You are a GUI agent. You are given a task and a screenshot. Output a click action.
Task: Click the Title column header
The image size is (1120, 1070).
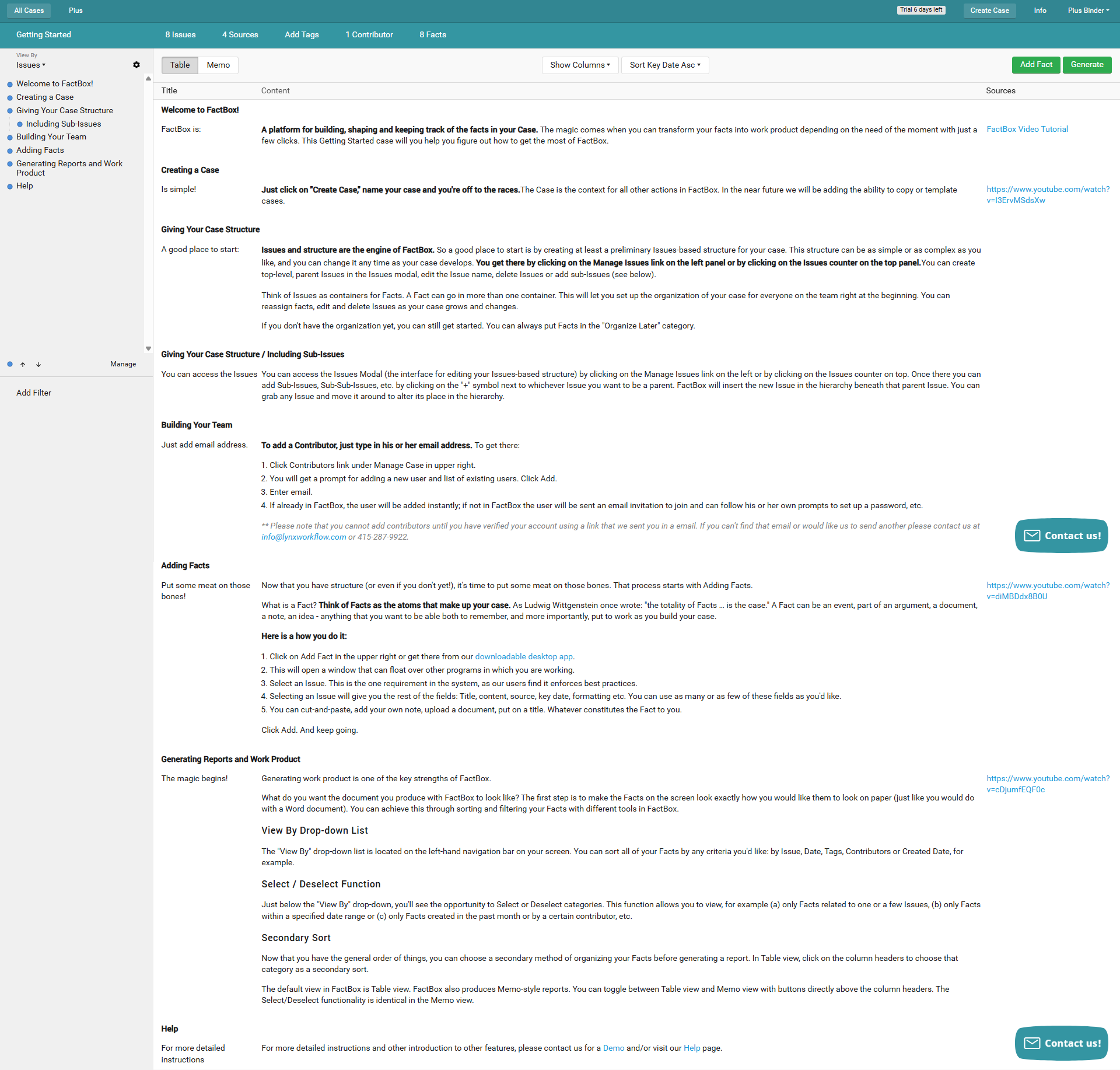click(x=169, y=90)
